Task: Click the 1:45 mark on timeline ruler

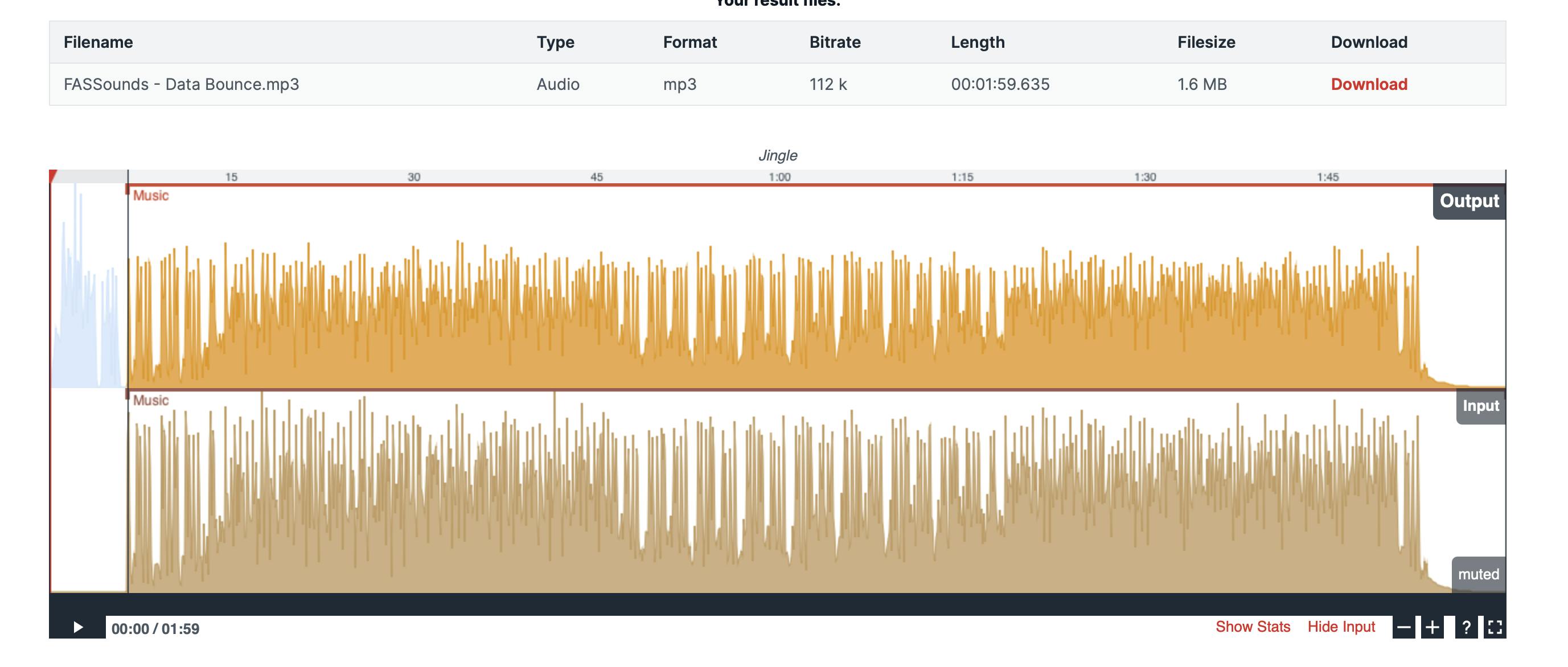Action: (x=1328, y=177)
